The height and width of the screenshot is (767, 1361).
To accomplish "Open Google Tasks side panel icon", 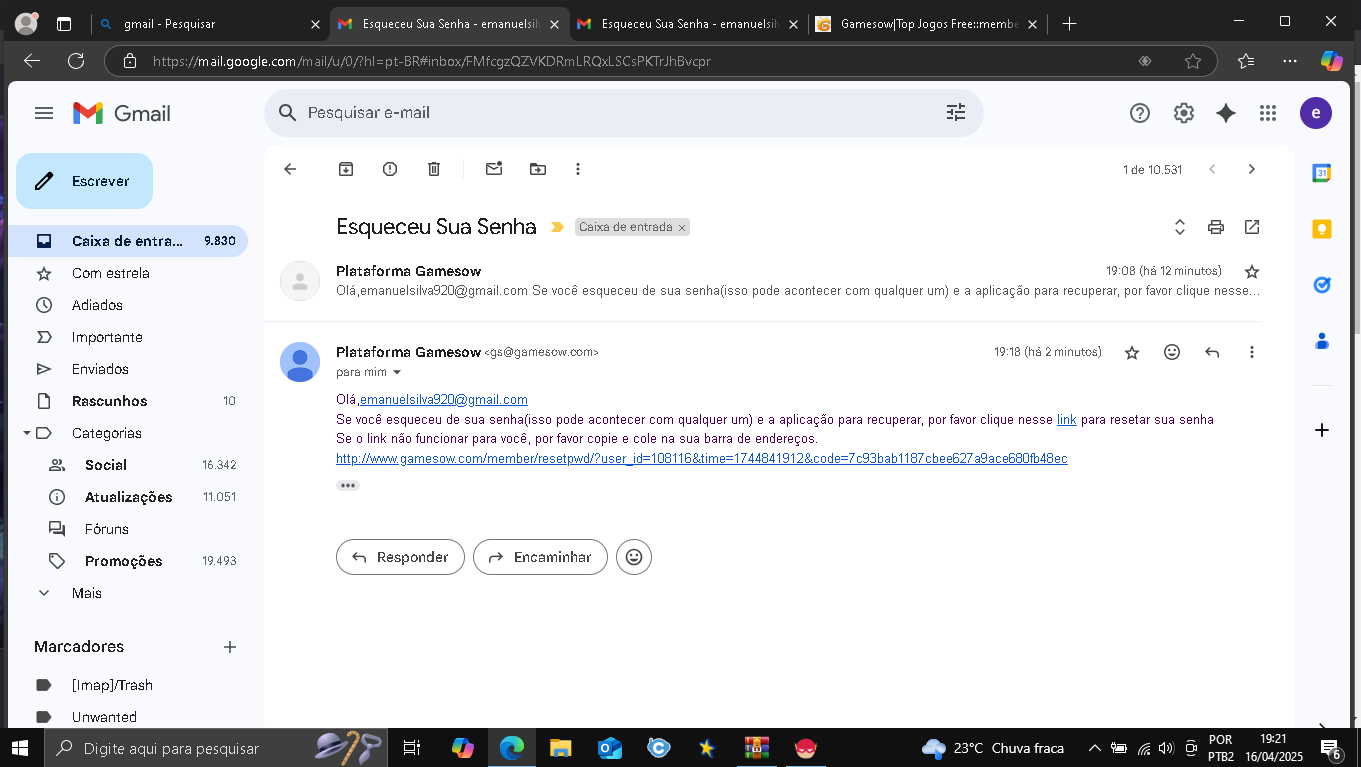I will point(1322,285).
